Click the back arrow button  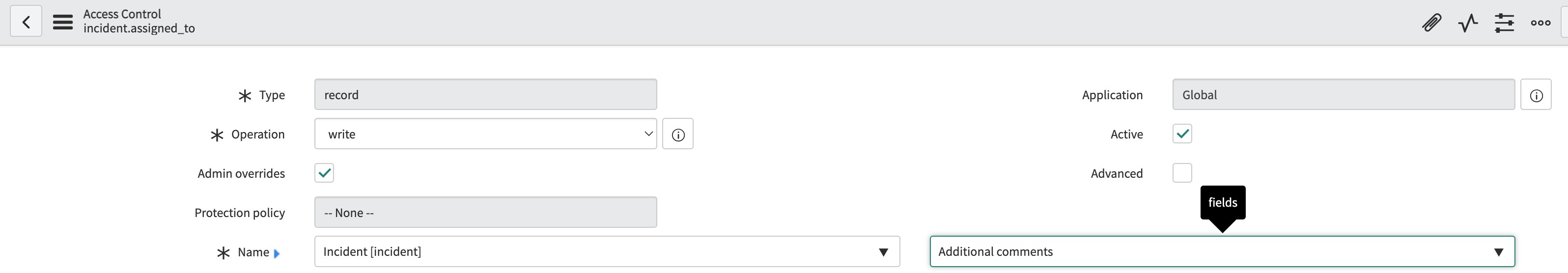point(26,22)
